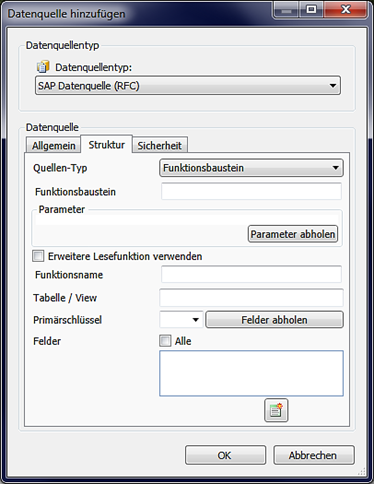Maximize the Datenquelle hinzufügen window
The height and width of the screenshot is (484, 374).
coord(311,9)
